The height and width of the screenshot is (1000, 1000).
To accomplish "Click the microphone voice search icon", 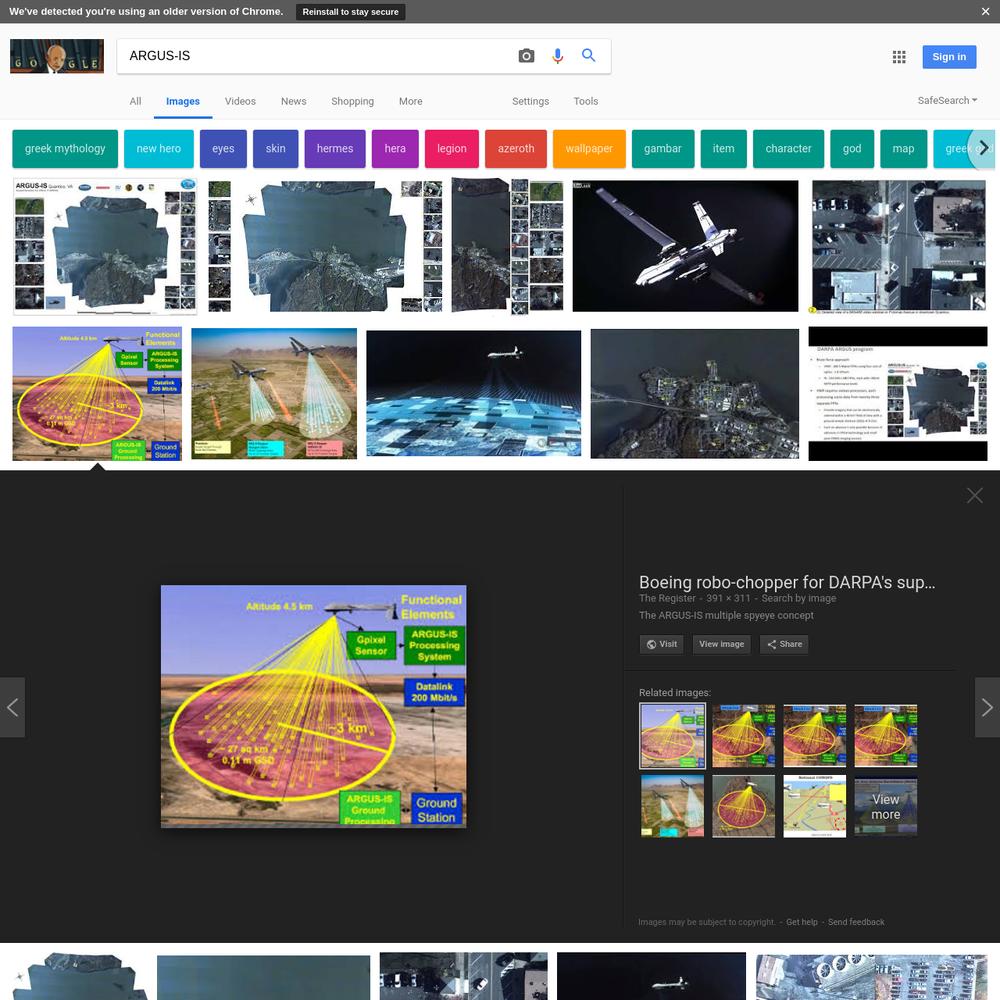I will (557, 56).
